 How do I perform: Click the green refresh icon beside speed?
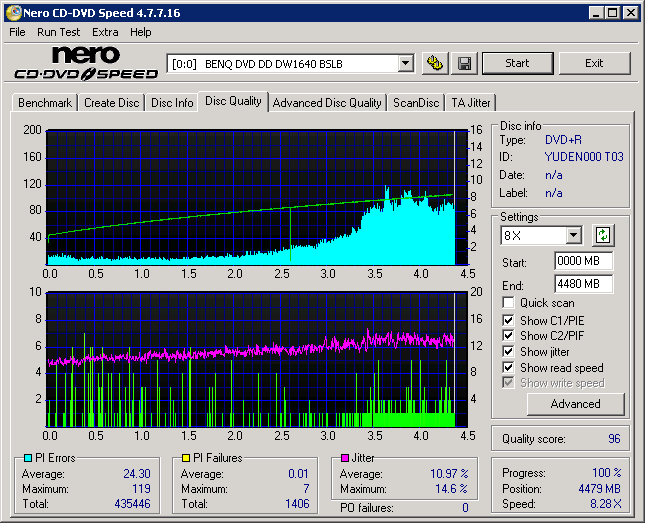602,236
